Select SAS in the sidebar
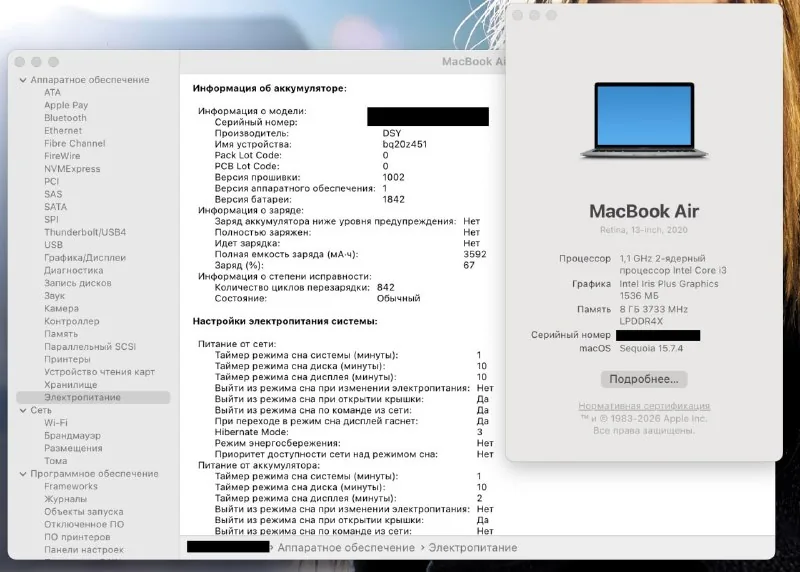Image resolution: width=800 pixels, height=572 pixels. pos(53,194)
